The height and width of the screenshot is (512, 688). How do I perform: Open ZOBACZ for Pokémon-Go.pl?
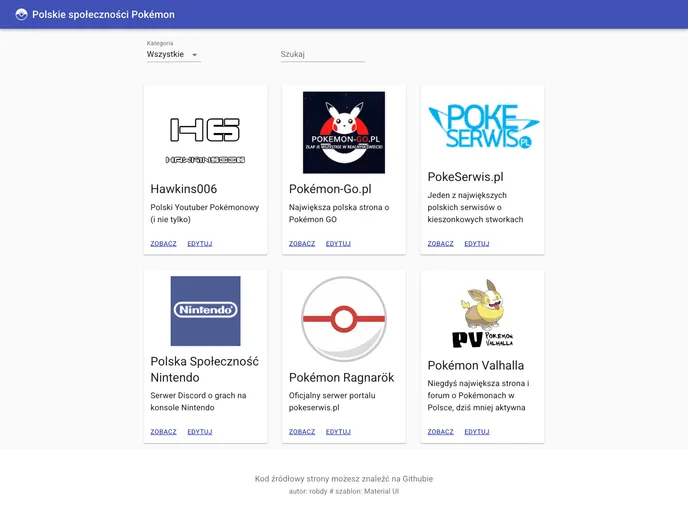302,244
